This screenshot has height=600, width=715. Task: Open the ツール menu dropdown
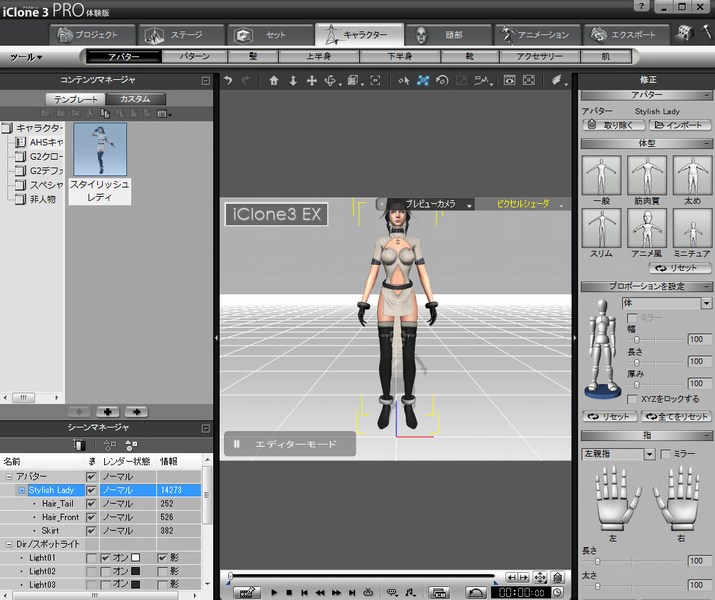tap(26, 57)
